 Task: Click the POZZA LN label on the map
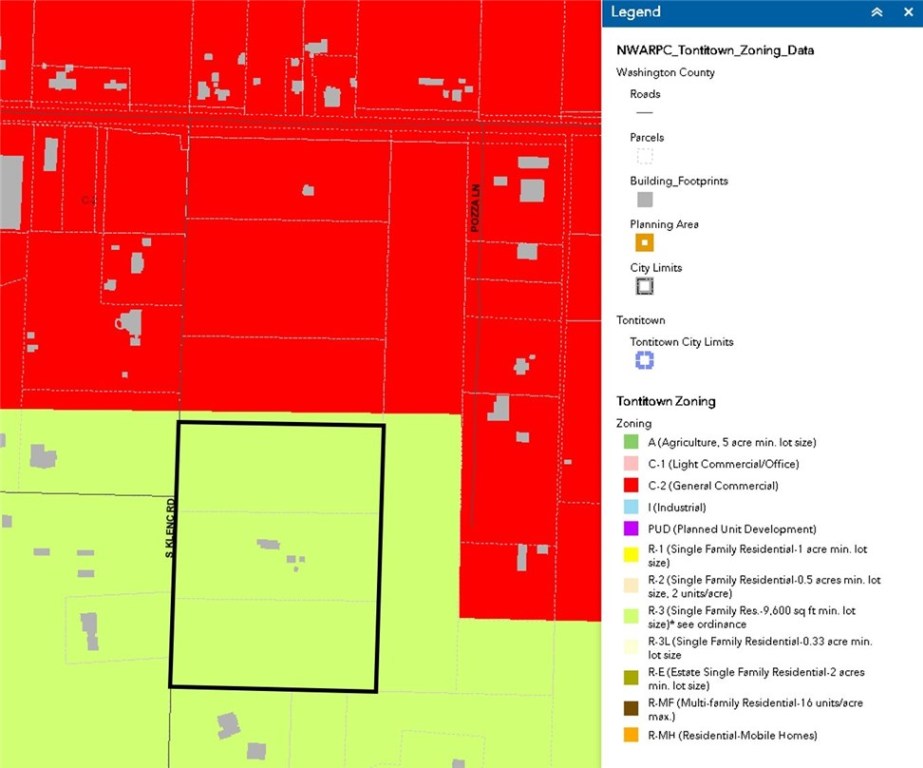(476, 205)
